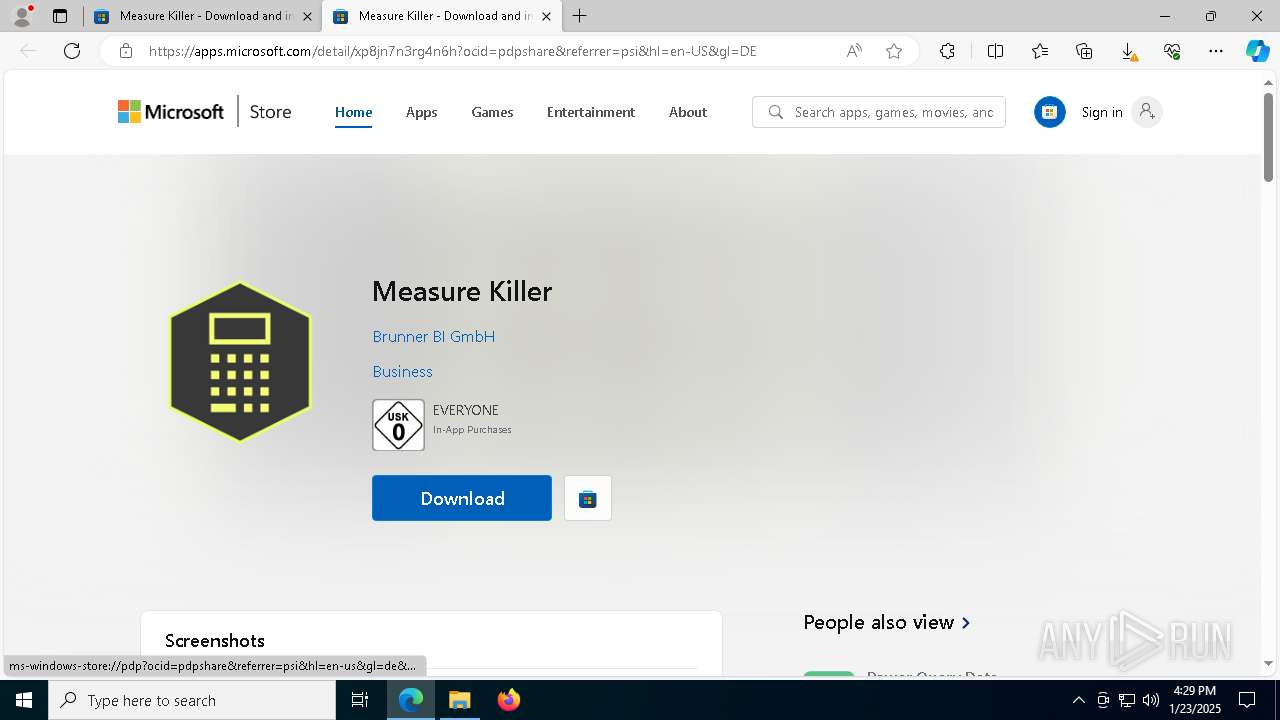Close the first Measure Killer tab

(307, 16)
